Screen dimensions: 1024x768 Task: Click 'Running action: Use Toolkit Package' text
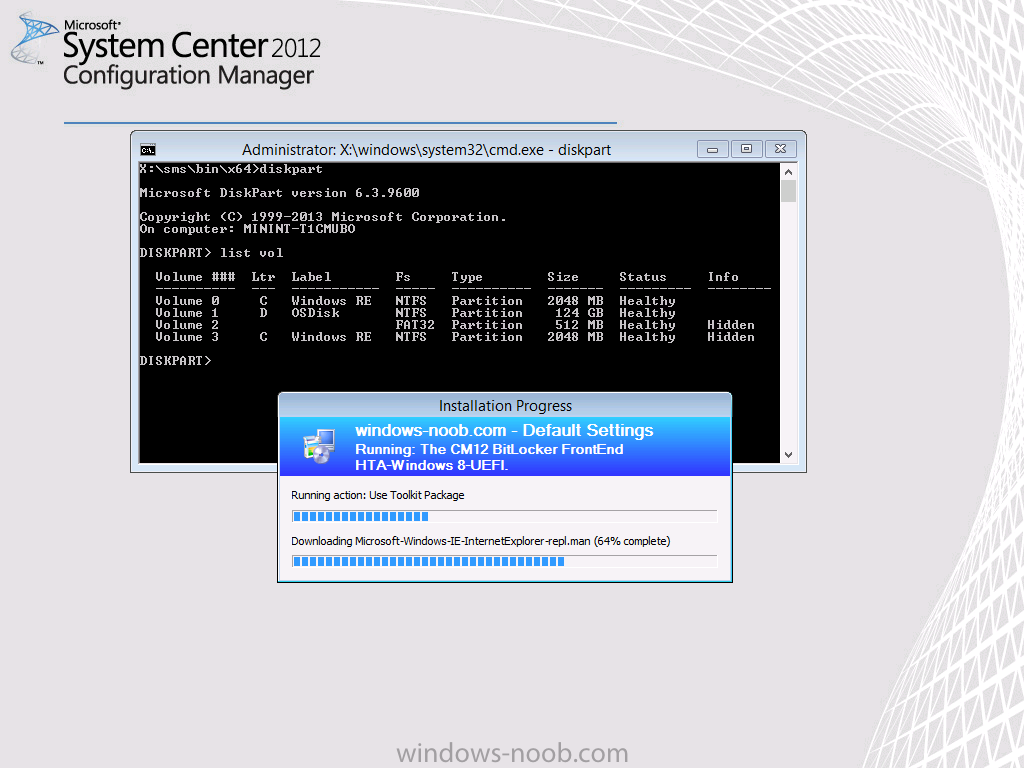pyautogui.click(x=377, y=495)
